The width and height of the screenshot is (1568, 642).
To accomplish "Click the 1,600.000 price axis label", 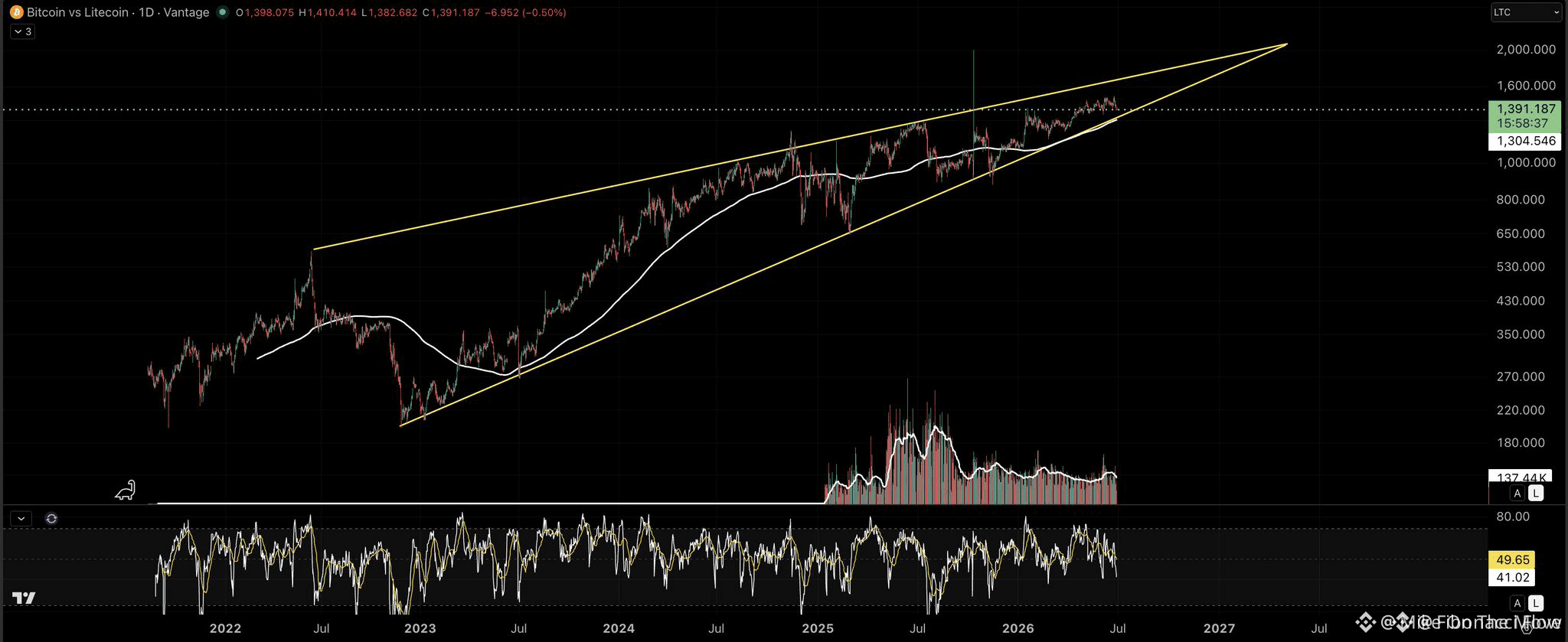I will point(1527,86).
